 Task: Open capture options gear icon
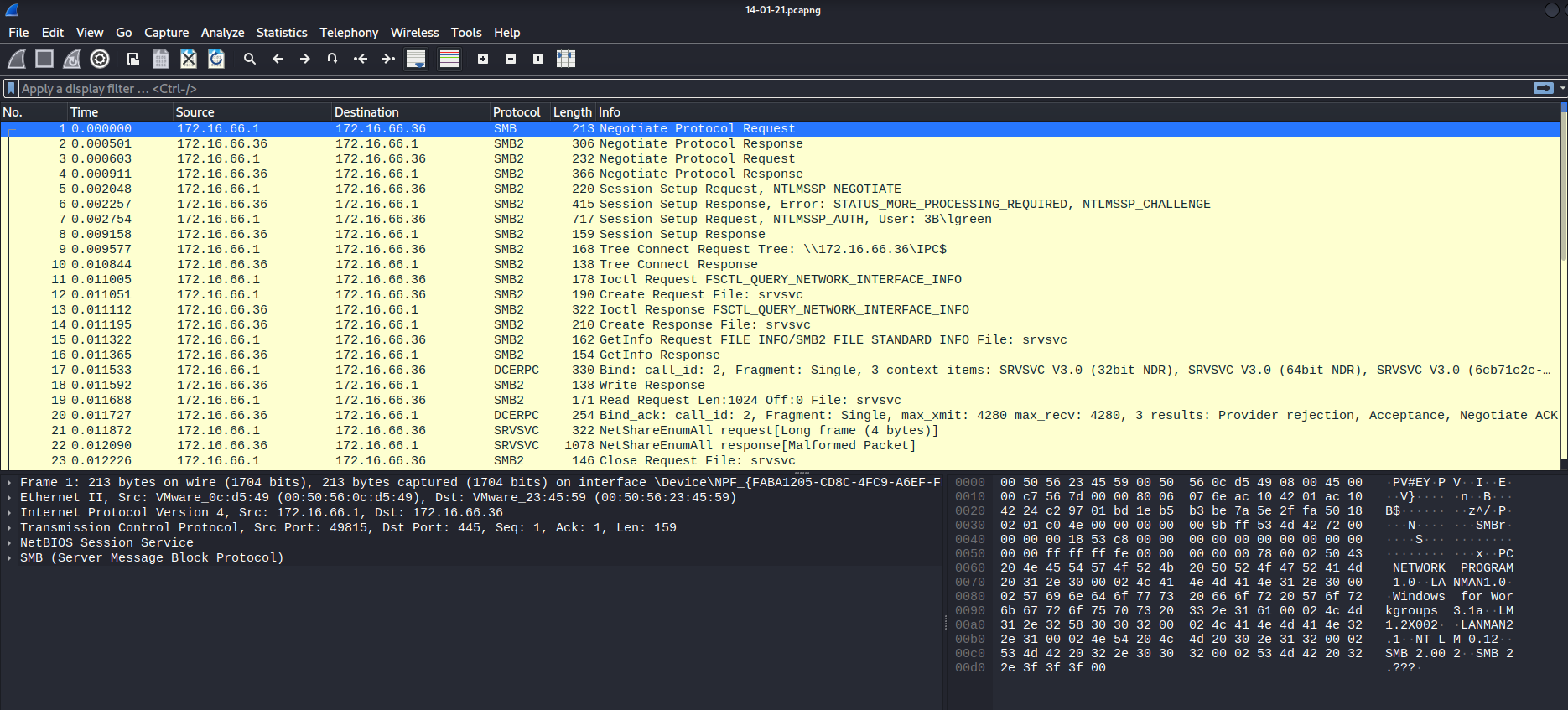click(100, 59)
